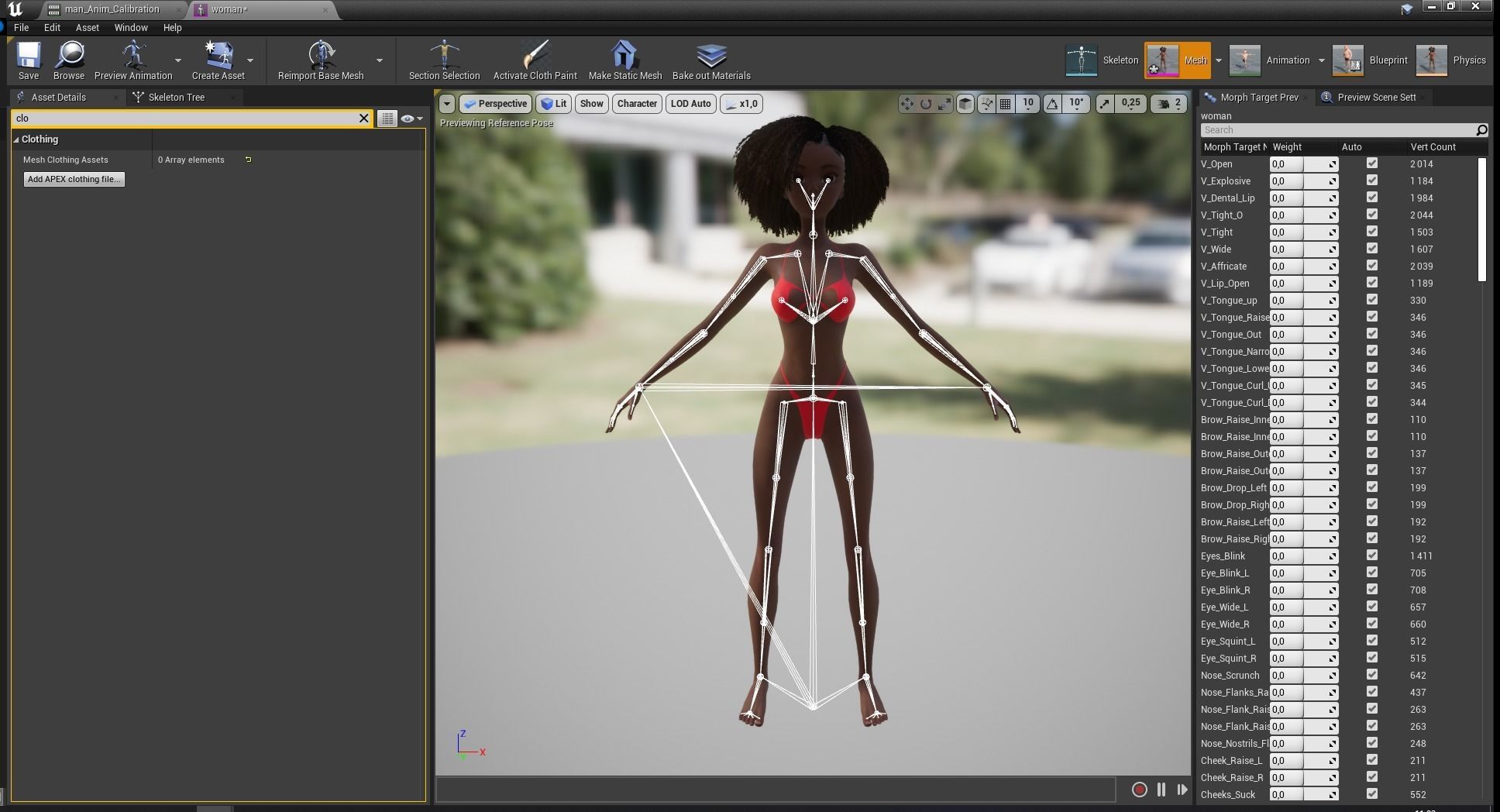Switch to Skeleton editor mode

click(1102, 60)
